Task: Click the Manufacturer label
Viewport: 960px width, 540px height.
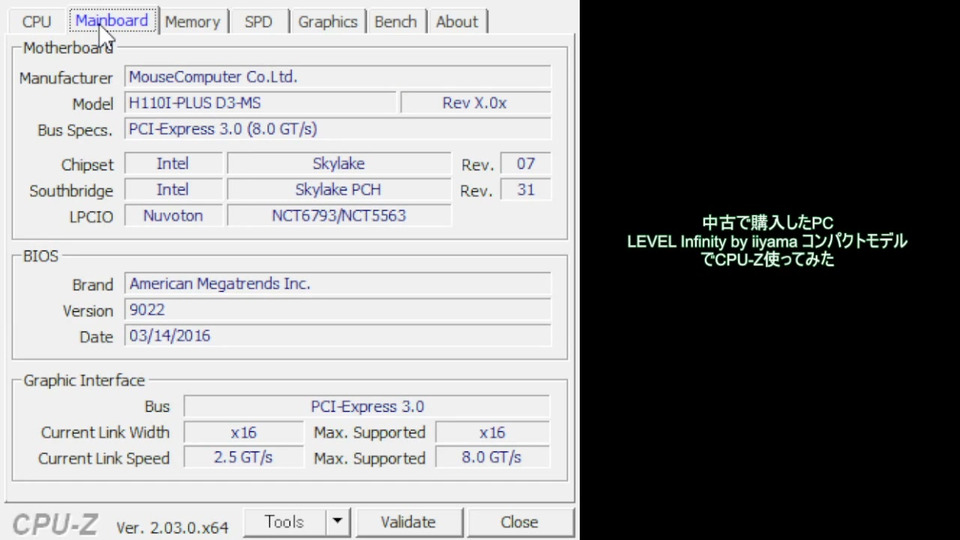Action: [x=66, y=78]
